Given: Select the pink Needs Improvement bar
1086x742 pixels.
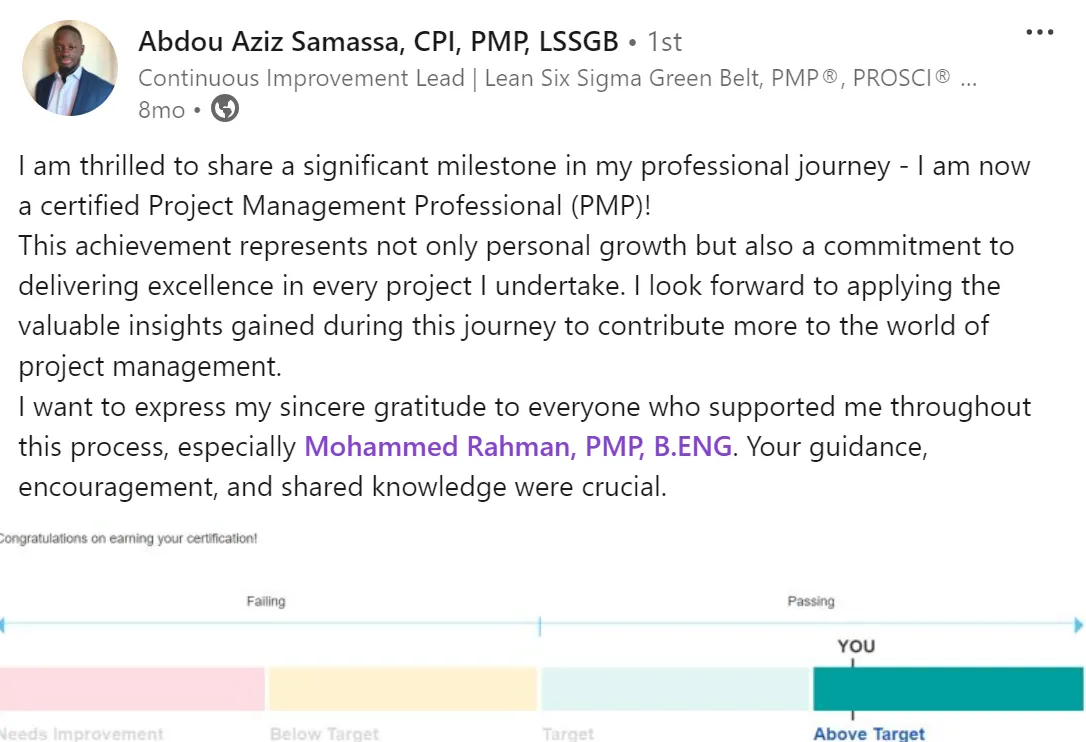Looking at the screenshot, I should tap(132, 689).
